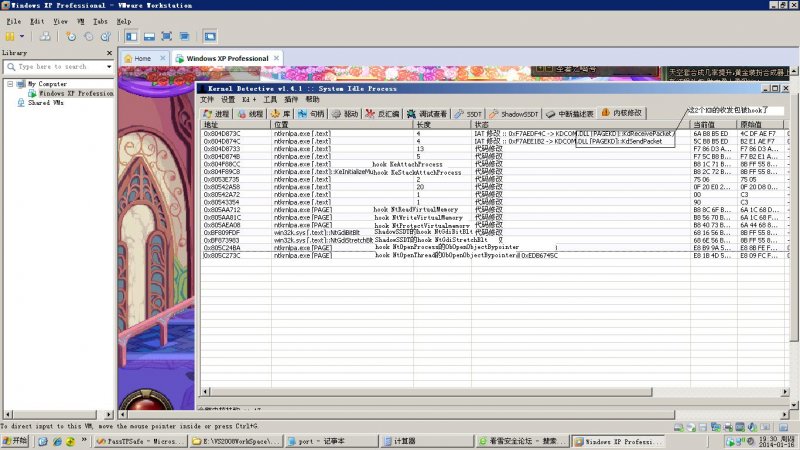Open the VMware Help menu
This screenshot has height=450, width=800.
[123, 21]
